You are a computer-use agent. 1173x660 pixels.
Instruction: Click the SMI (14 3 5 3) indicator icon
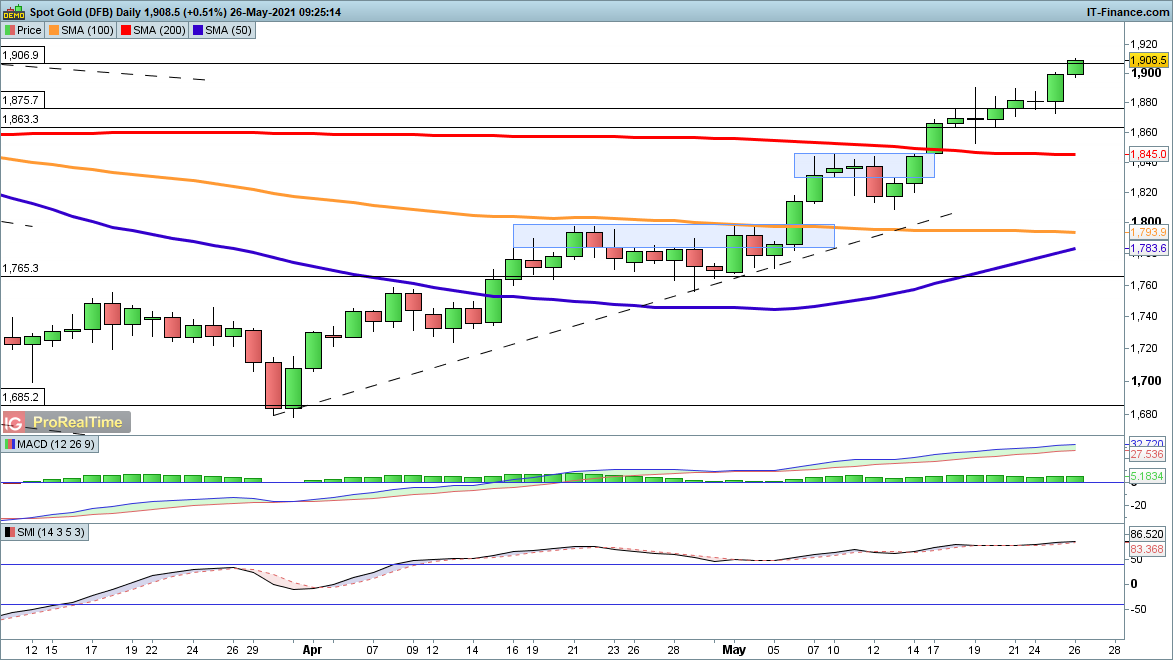click(x=10, y=532)
